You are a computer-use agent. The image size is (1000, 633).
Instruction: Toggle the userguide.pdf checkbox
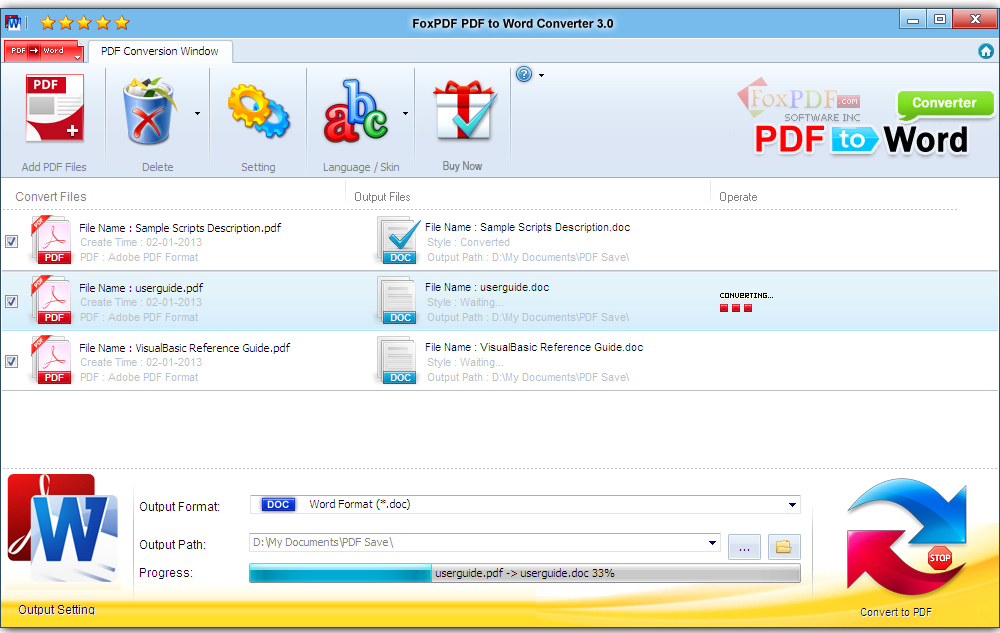[11, 302]
